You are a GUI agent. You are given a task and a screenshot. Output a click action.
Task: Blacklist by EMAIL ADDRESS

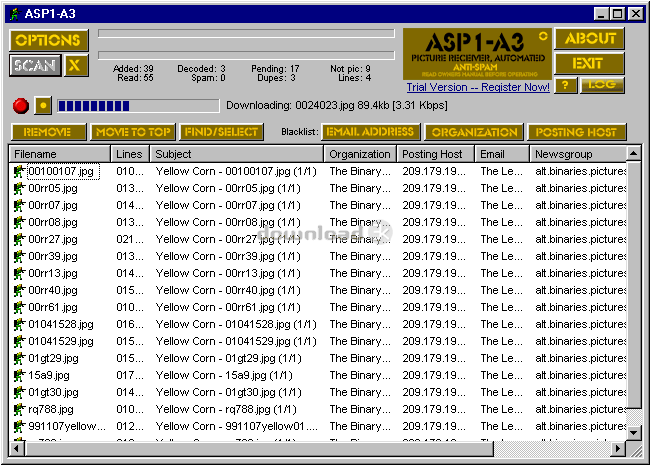[371, 132]
